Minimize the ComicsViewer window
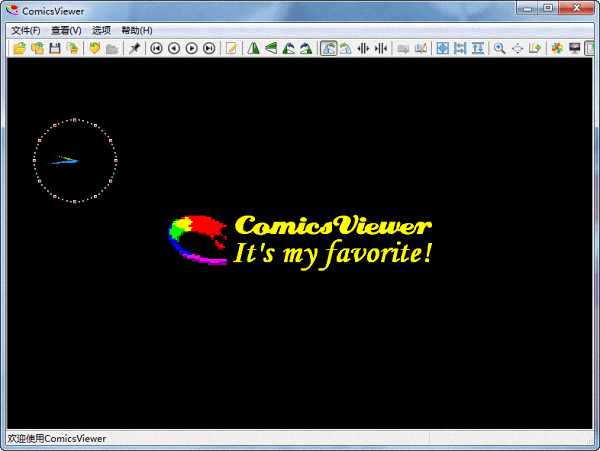This screenshot has width=600, height=451. [x=528, y=8]
